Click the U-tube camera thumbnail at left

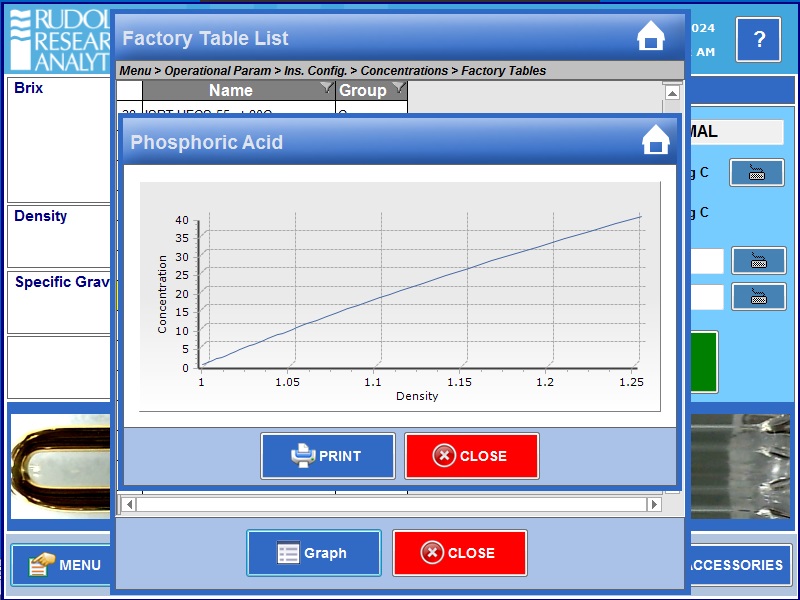click(61, 466)
